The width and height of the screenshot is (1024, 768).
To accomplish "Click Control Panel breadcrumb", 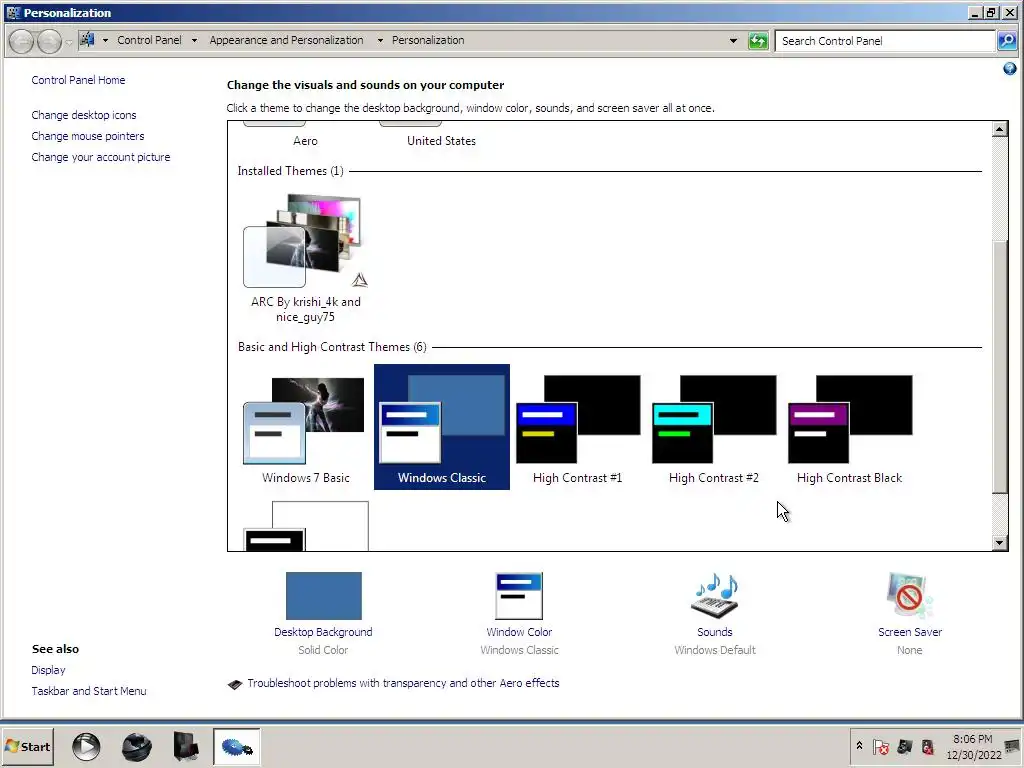I will coord(150,40).
